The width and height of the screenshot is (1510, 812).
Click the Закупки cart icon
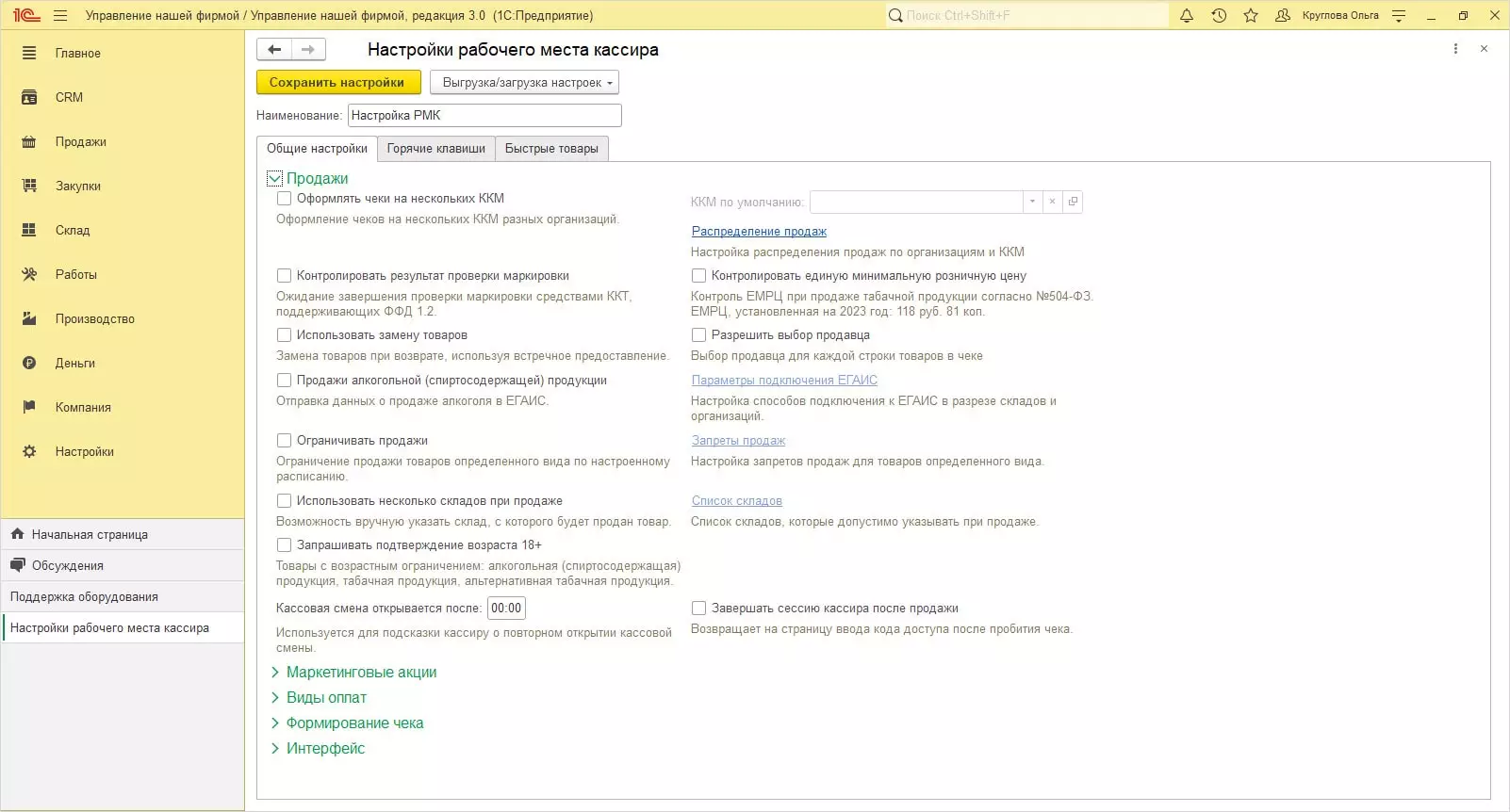29,186
